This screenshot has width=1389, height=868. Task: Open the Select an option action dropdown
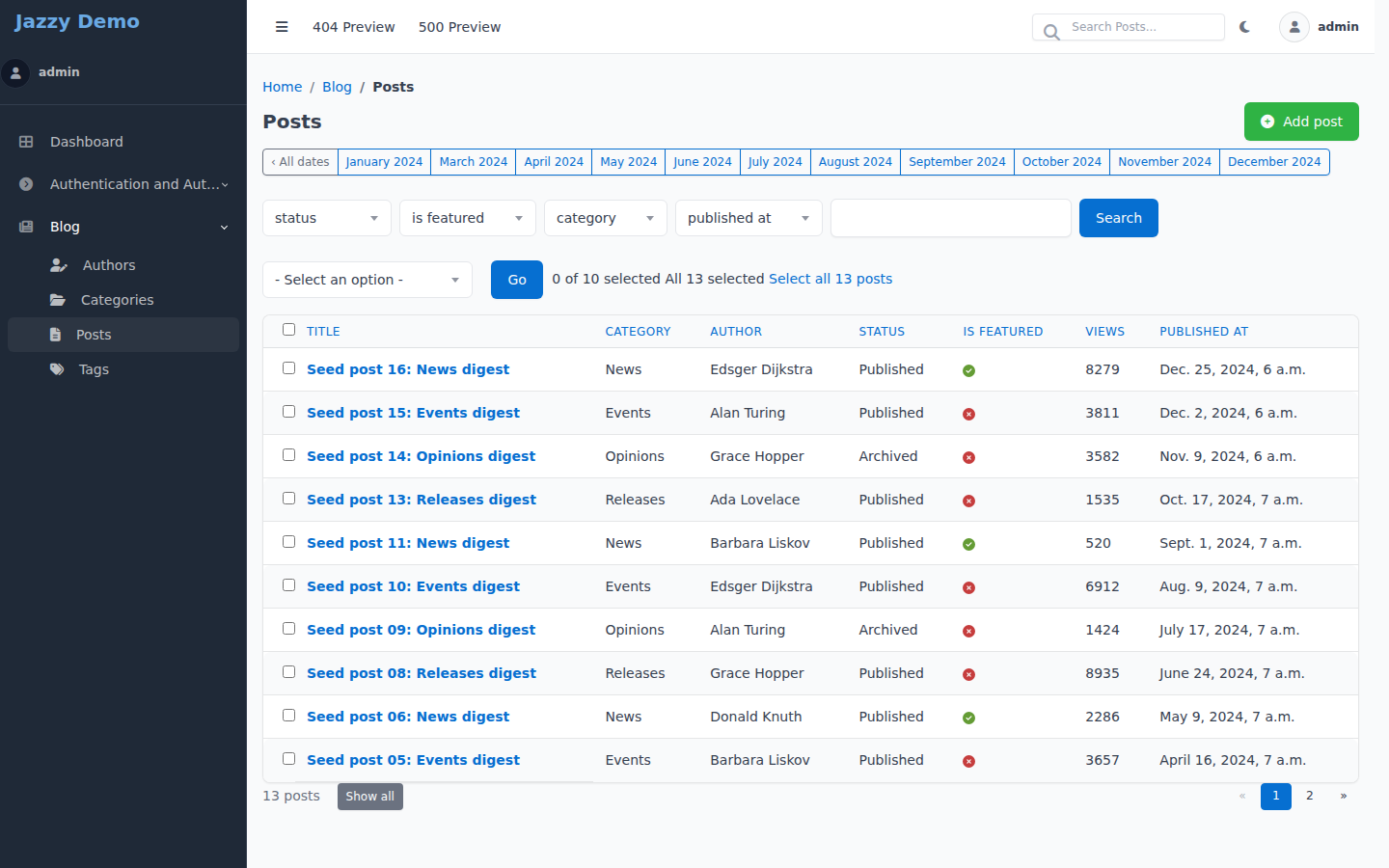368,280
